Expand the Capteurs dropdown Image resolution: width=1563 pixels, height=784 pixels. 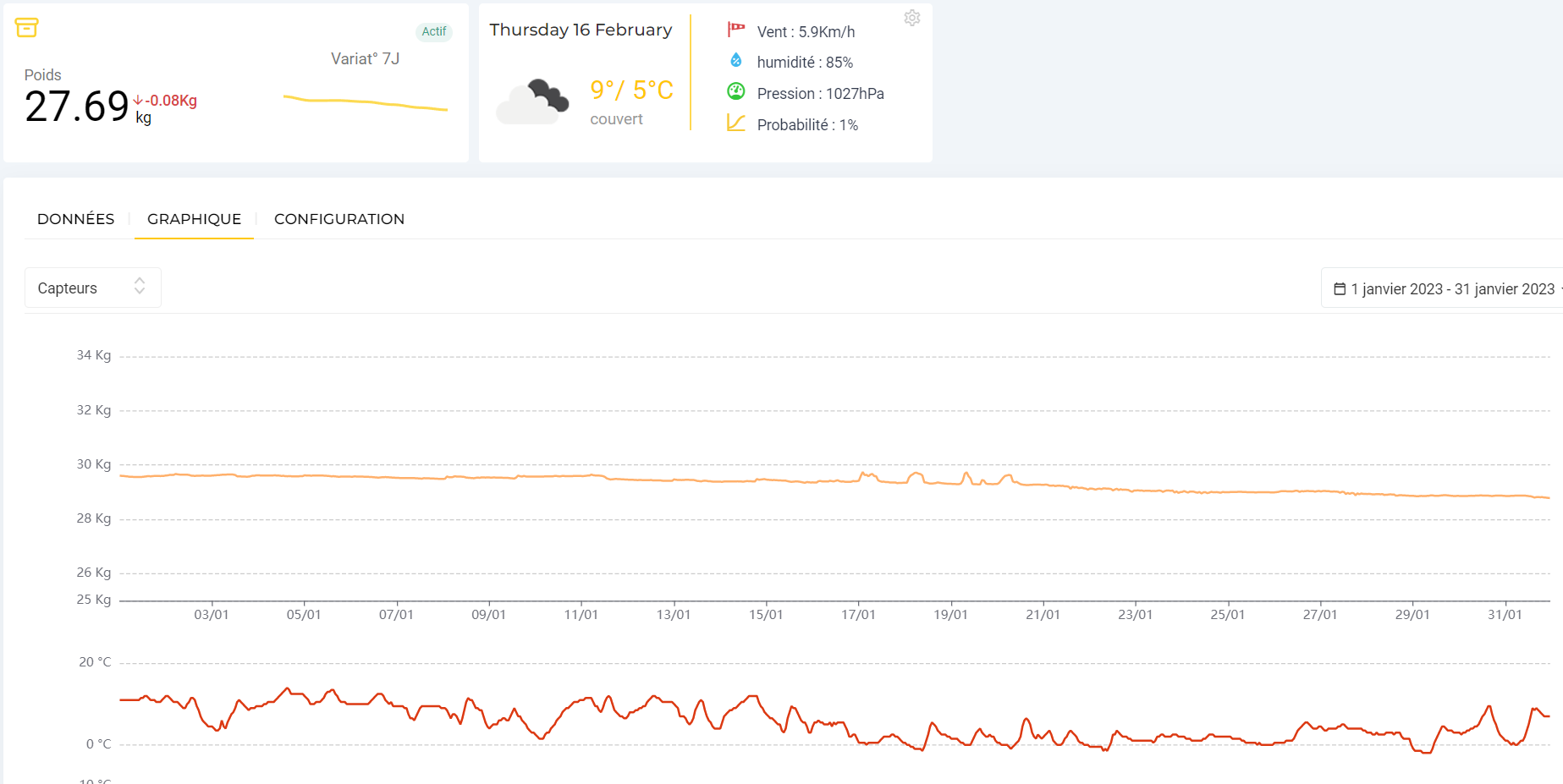[x=93, y=288]
